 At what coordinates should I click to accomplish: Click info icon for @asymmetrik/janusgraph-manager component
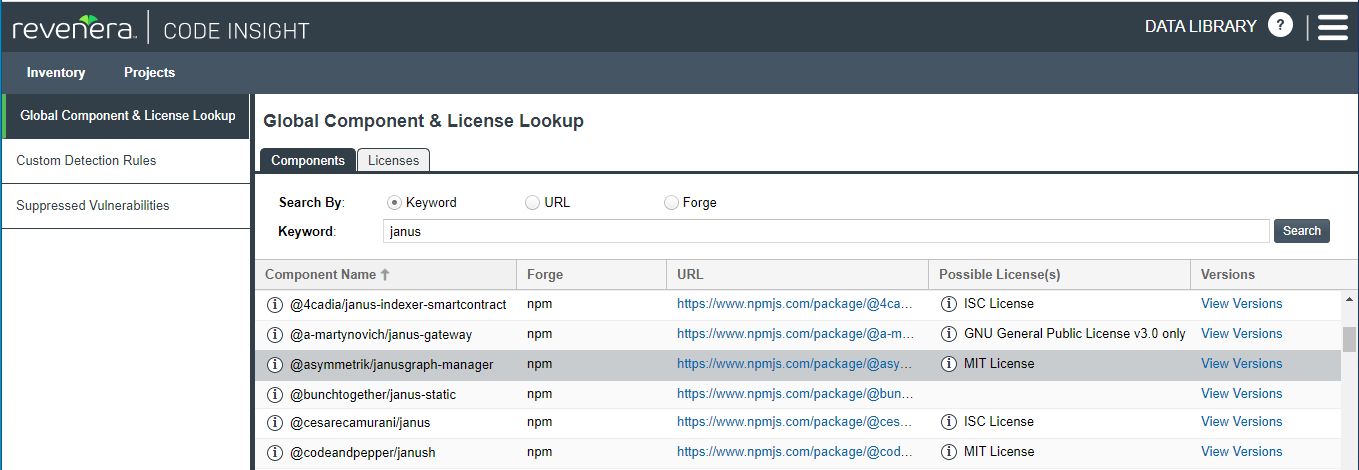pyautogui.click(x=275, y=364)
